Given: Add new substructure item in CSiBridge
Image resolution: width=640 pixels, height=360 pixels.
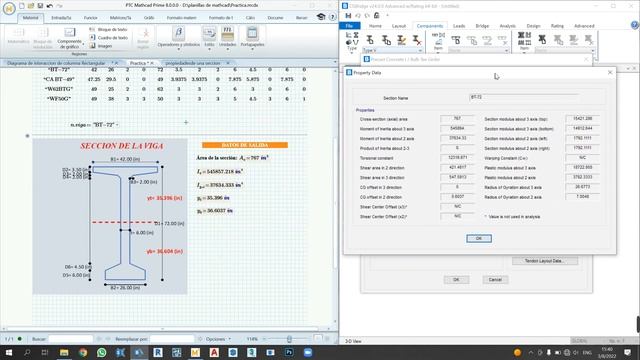Looking at the screenshot, I should [x=542, y=39].
